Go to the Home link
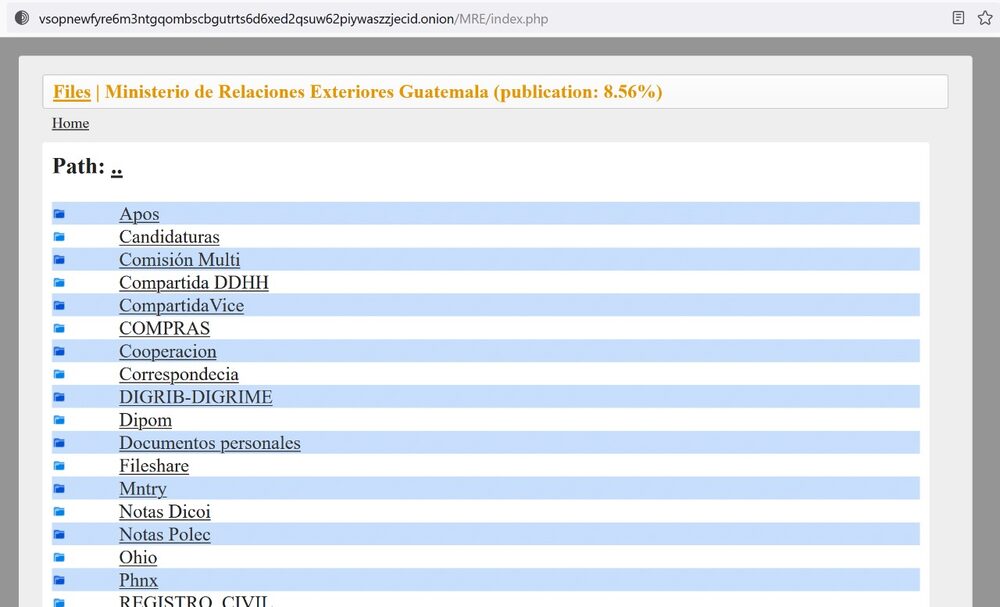This screenshot has height=607, width=1000. tap(70, 123)
